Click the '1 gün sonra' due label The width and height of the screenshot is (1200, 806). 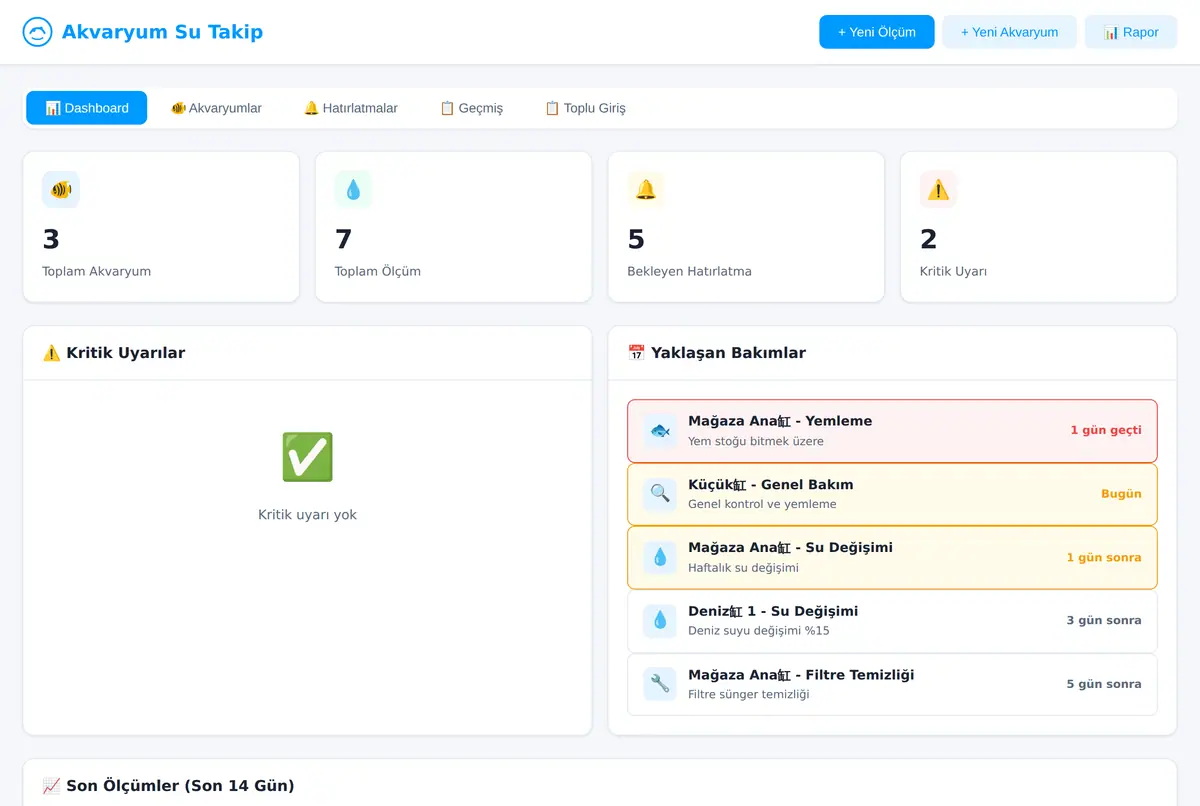point(1104,557)
